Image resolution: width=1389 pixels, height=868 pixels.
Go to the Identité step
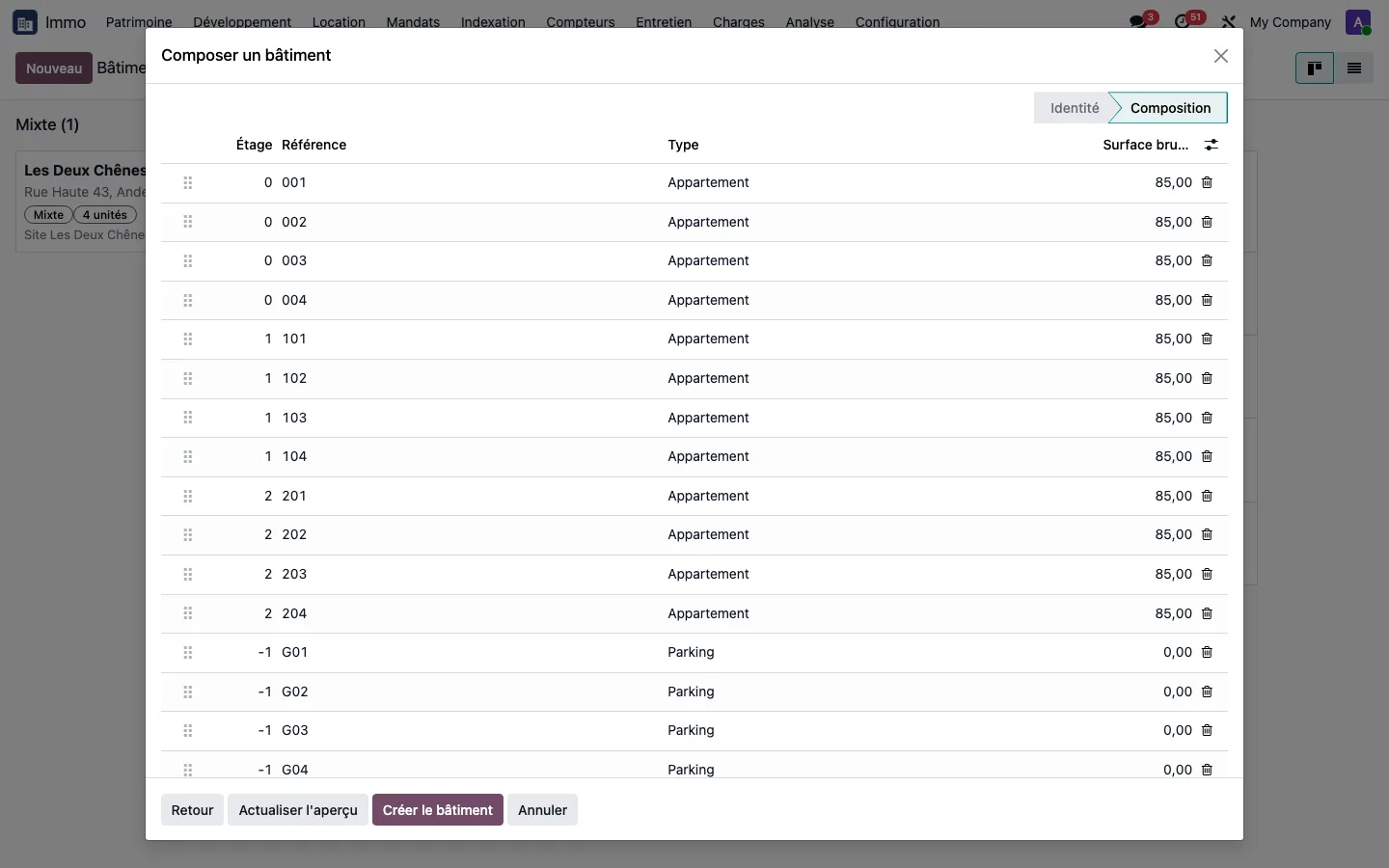pyautogui.click(x=1075, y=108)
